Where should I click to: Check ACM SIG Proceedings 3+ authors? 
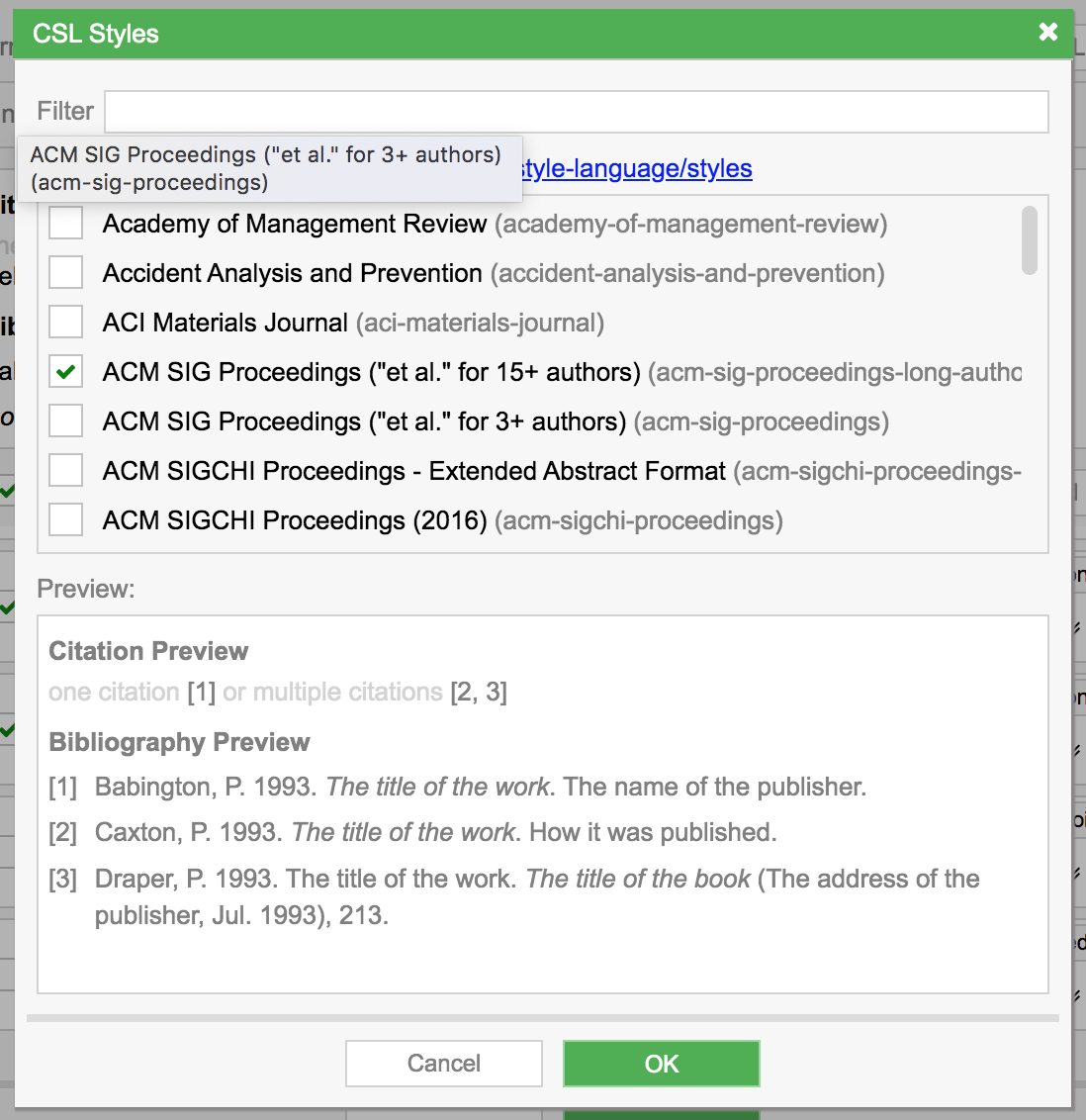click(x=65, y=421)
